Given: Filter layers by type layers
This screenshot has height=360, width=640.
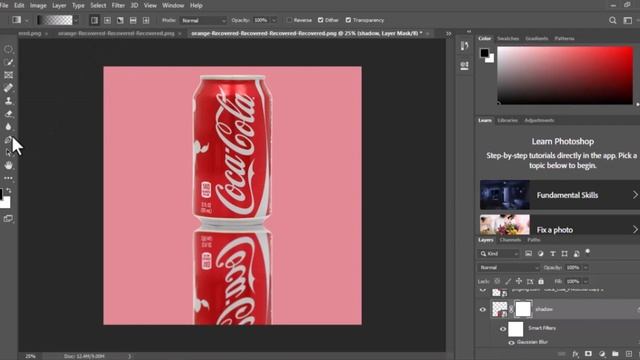Looking at the screenshot, I should [553, 253].
